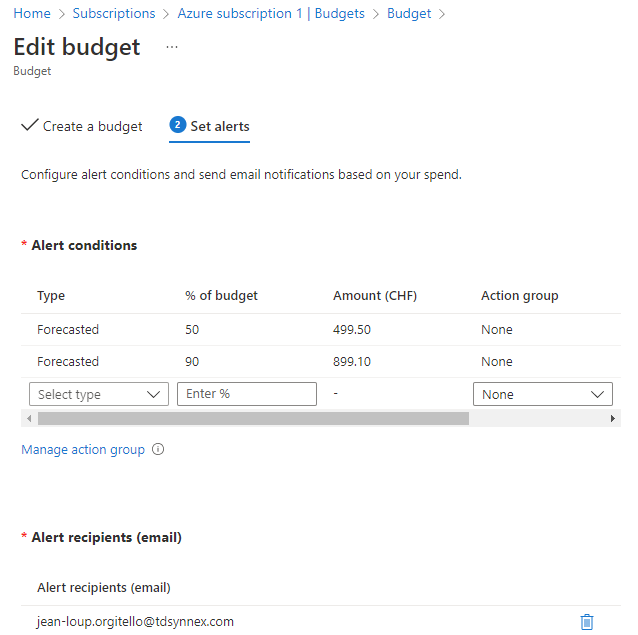Open the Manage action group link
This screenshot has width=638, height=635.
pyautogui.click(x=83, y=450)
